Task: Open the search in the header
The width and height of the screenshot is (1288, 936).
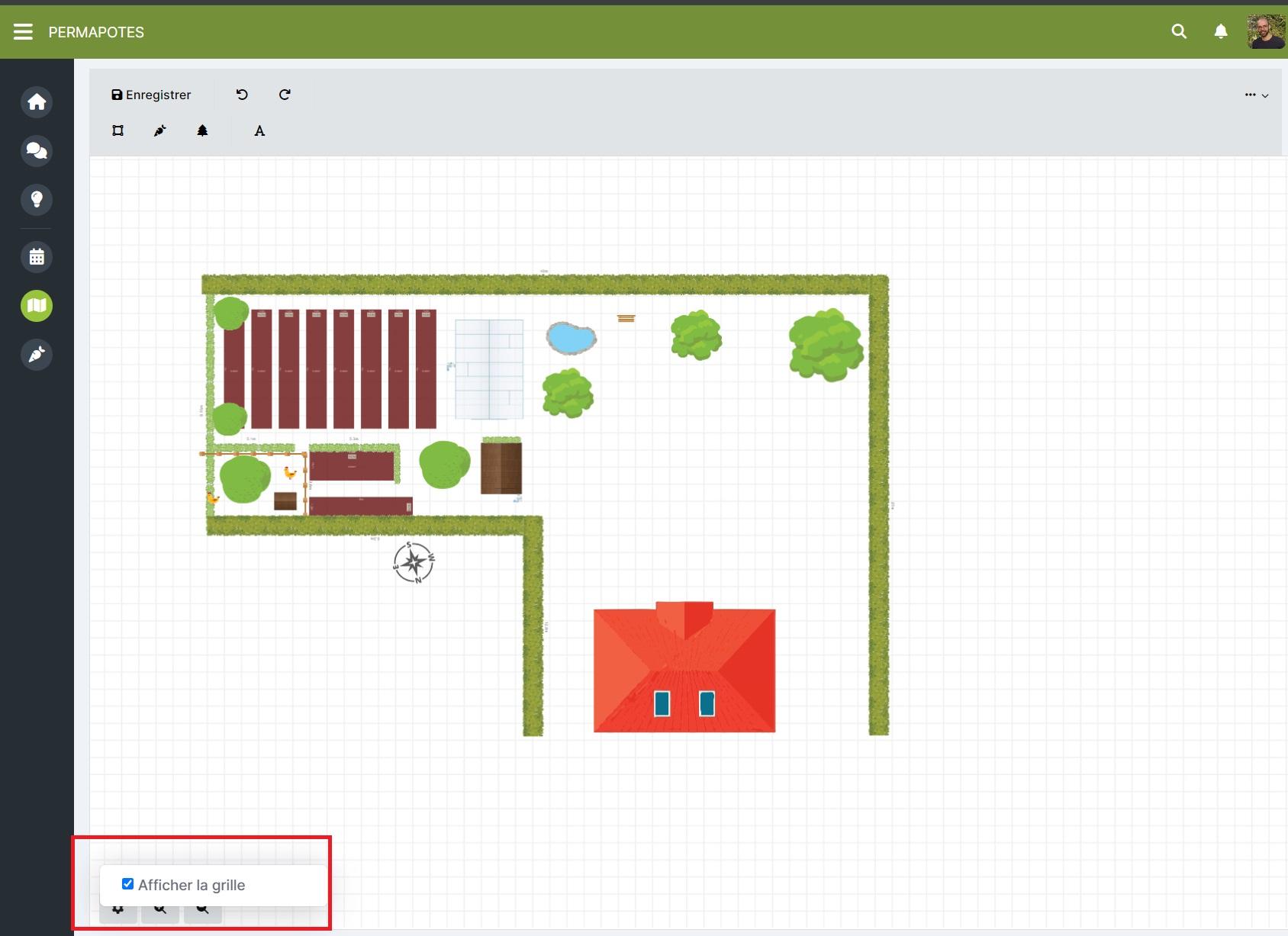Action: click(x=1179, y=31)
